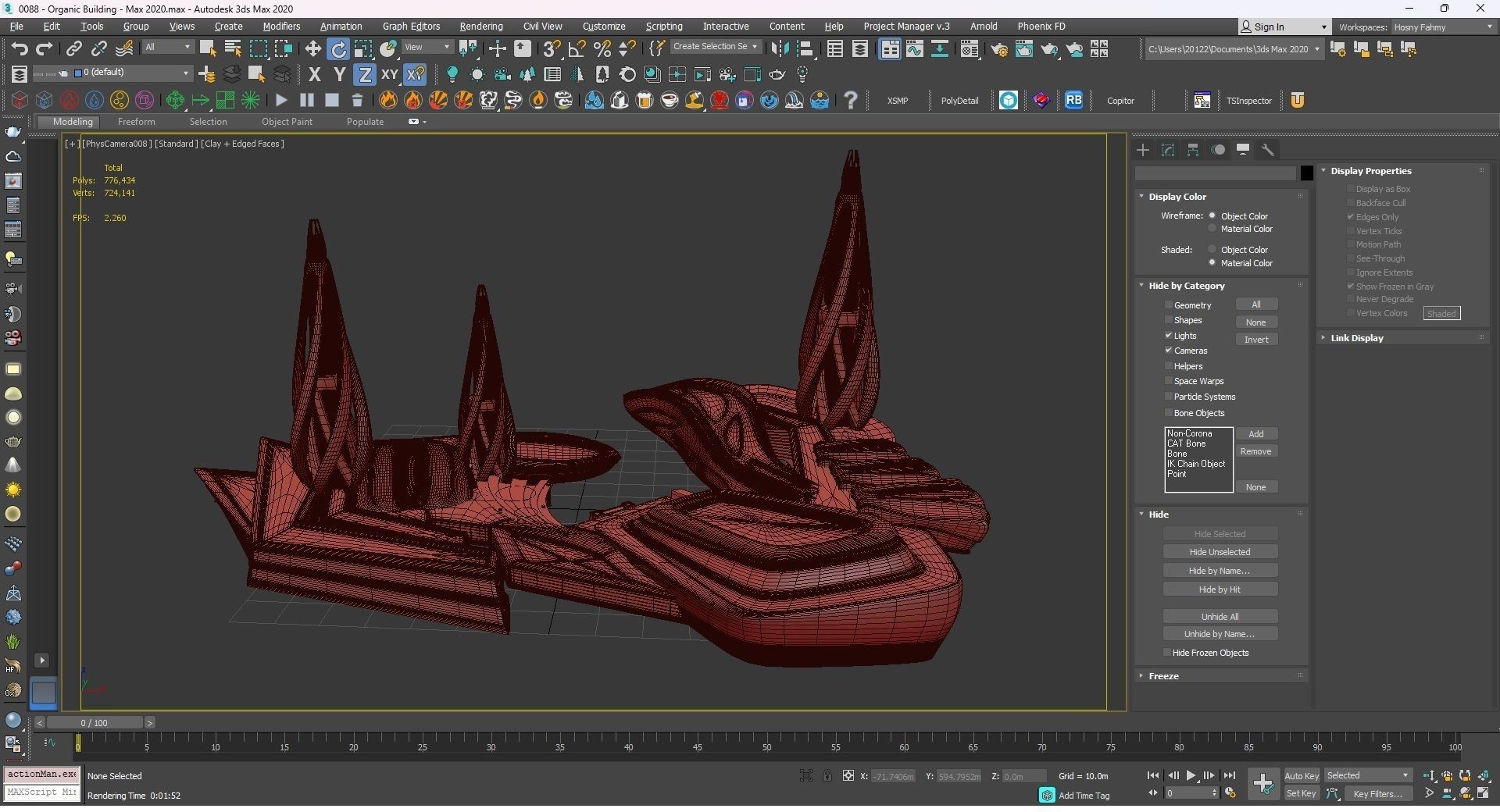This screenshot has height=812, width=1500.
Task: Uncheck the Lights hide category checkbox
Action: (x=1169, y=336)
